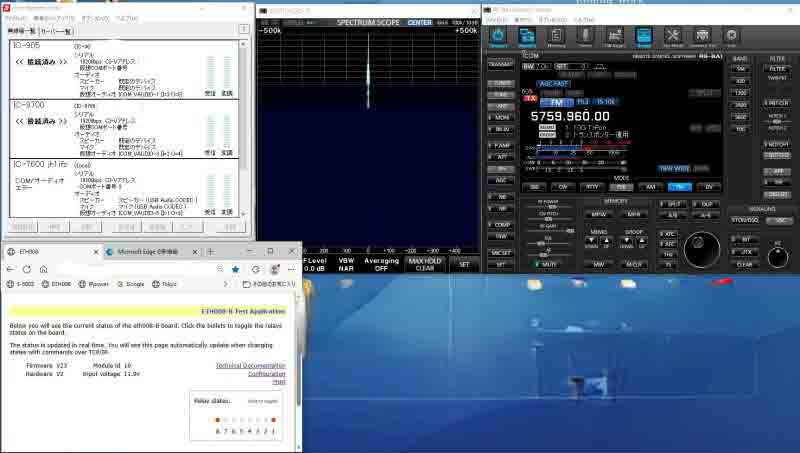Step memory channel down with MEMO arrow
This screenshot has height=453, width=800.
click(x=591, y=241)
